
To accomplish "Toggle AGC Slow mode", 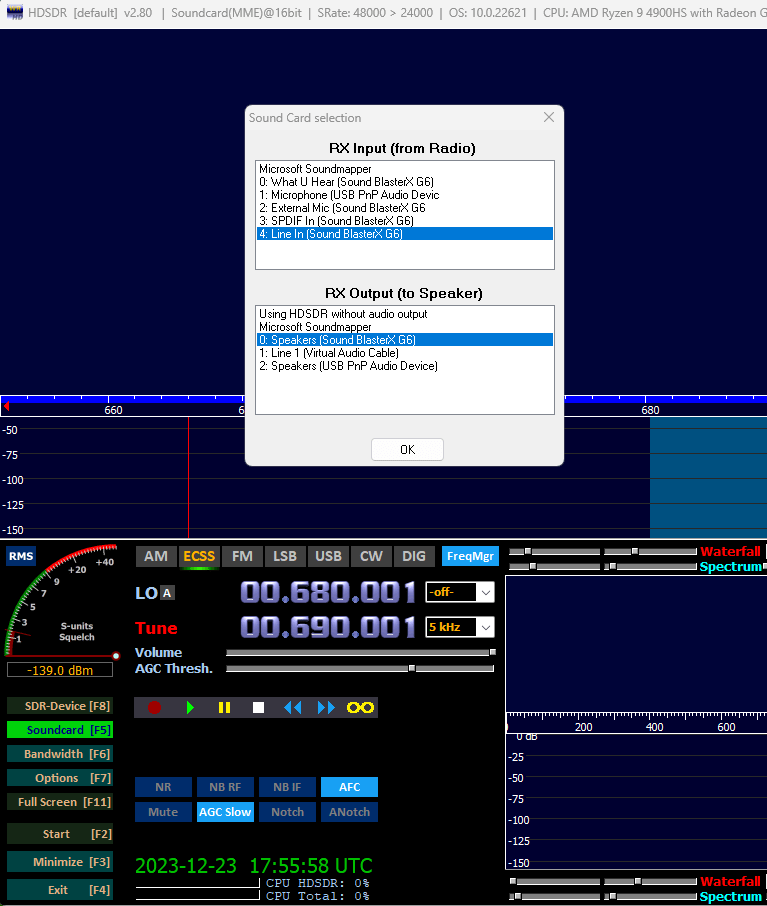I will (225, 812).
